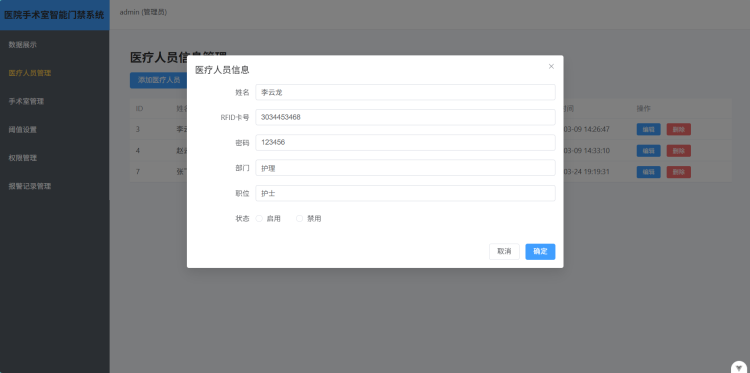This screenshot has width=750, height=373.
Task: Click 编辑 for row with ID 7
Action: [x=648, y=172]
